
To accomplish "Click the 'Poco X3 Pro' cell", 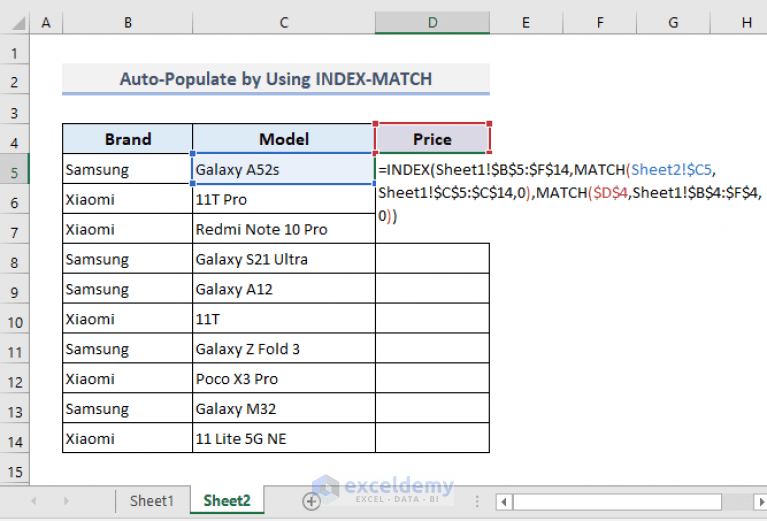I will [284, 378].
